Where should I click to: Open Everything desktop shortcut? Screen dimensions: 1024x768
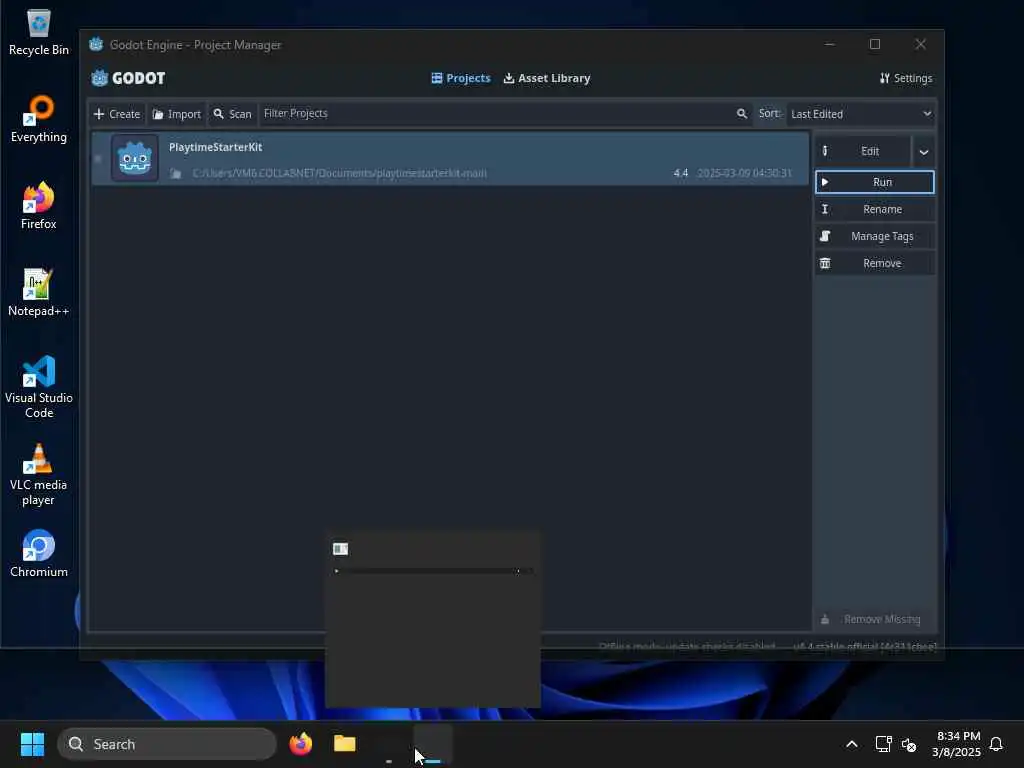(x=39, y=119)
